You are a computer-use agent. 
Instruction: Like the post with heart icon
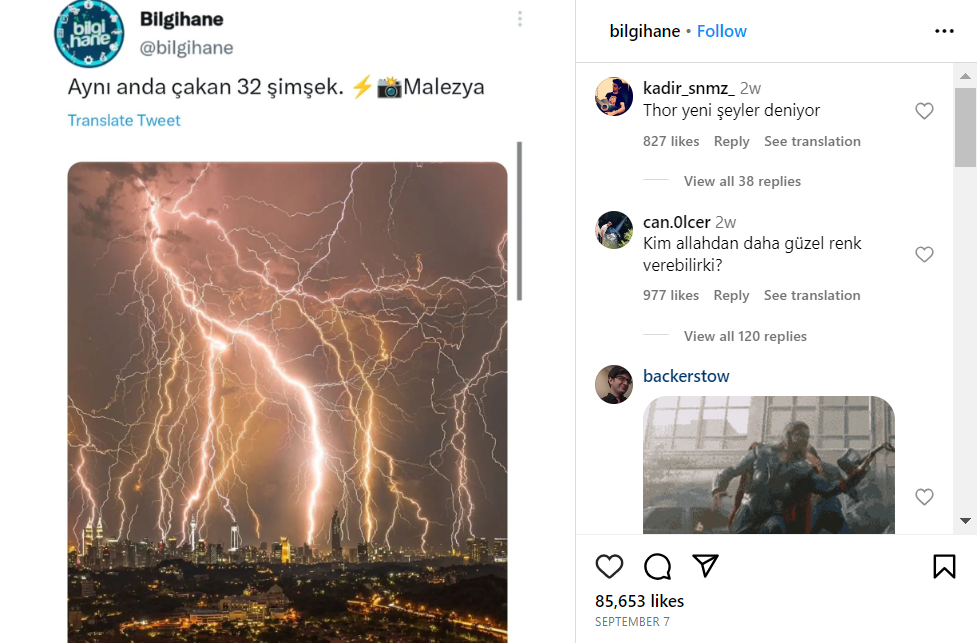[x=609, y=567]
